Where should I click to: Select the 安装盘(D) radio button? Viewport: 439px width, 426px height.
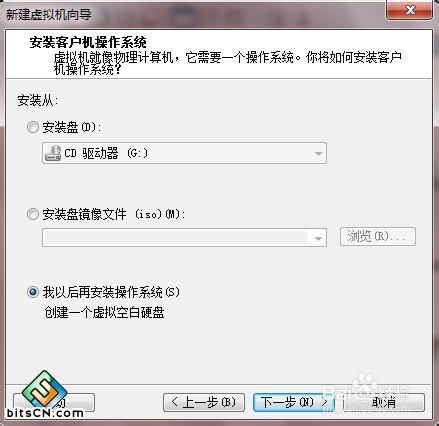pyautogui.click(x=33, y=127)
